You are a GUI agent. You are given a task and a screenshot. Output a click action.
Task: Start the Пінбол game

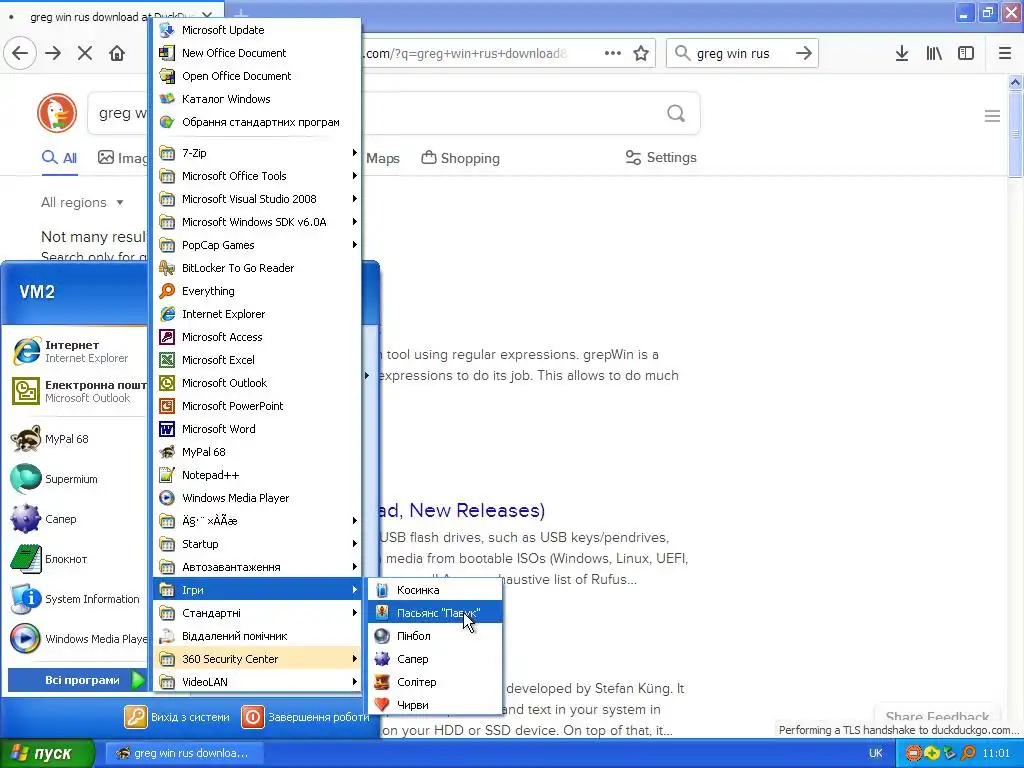pyautogui.click(x=436, y=636)
